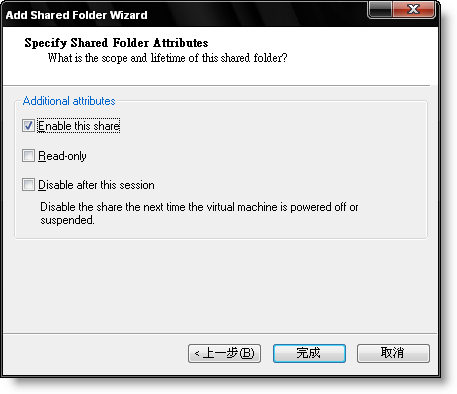Enable the Disable after this session checkbox
The width and height of the screenshot is (457, 394).
click(x=28, y=184)
